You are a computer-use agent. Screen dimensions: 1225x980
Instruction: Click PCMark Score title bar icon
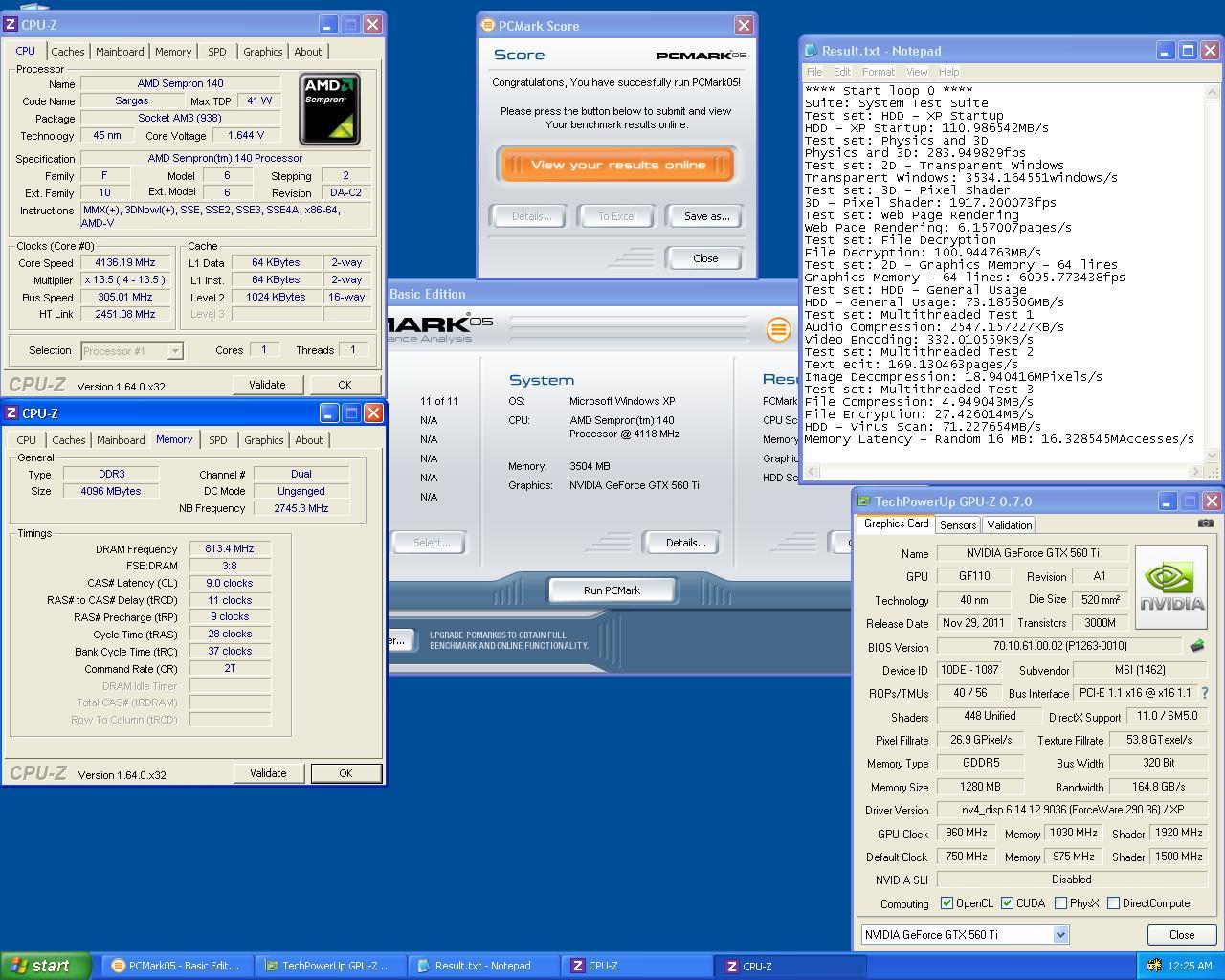coord(488,26)
